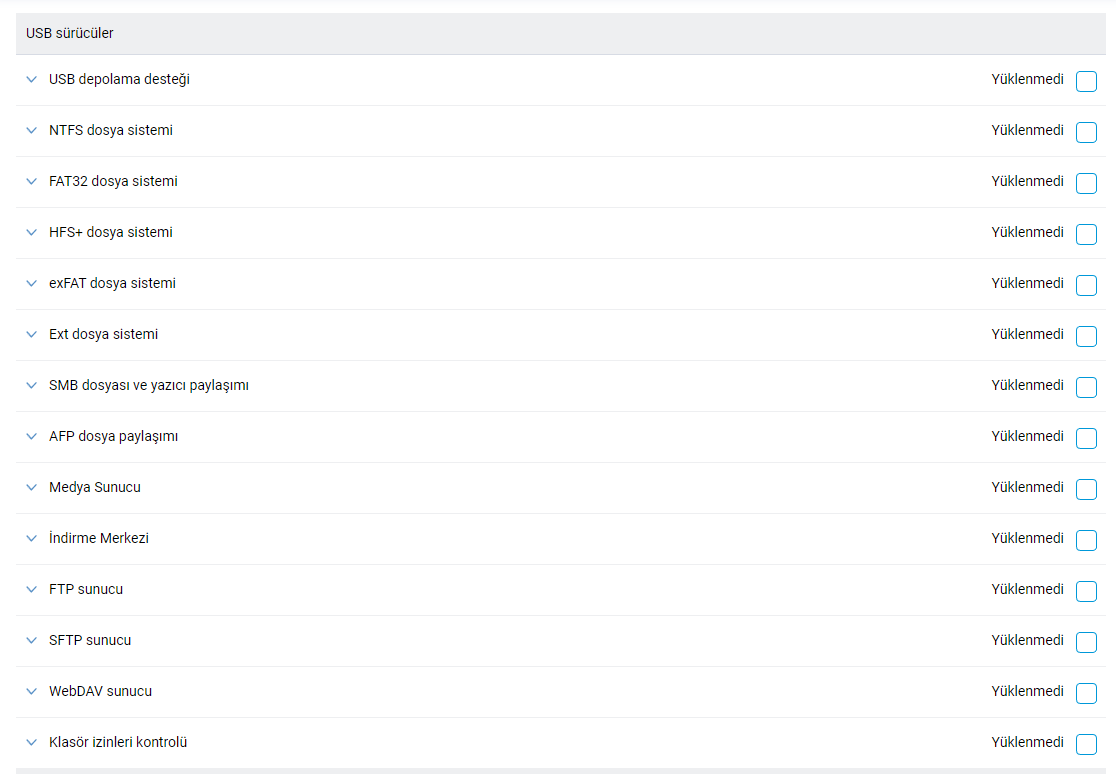Check the Ext dosya sistemi checkbox
The width and height of the screenshot is (1116, 774).
click(1086, 336)
